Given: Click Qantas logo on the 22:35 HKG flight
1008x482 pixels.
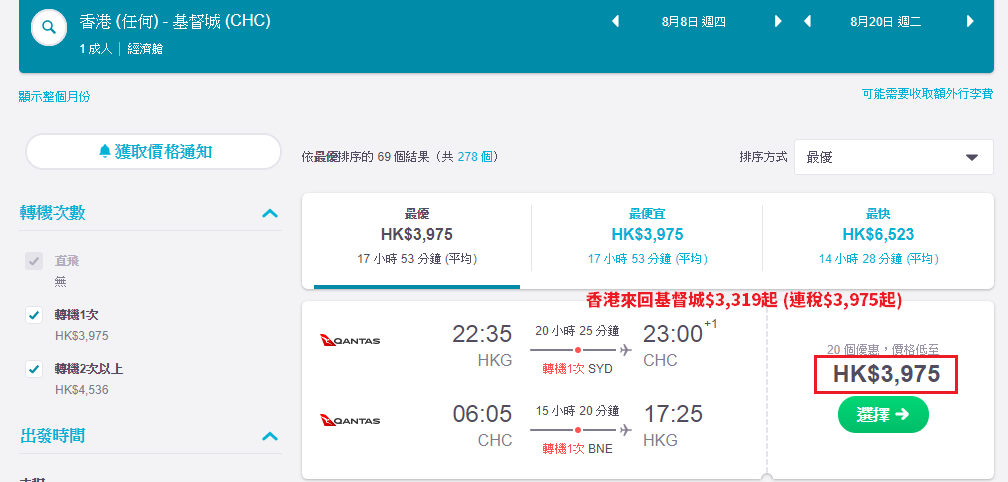Looking at the screenshot, I should click(350, 340).
